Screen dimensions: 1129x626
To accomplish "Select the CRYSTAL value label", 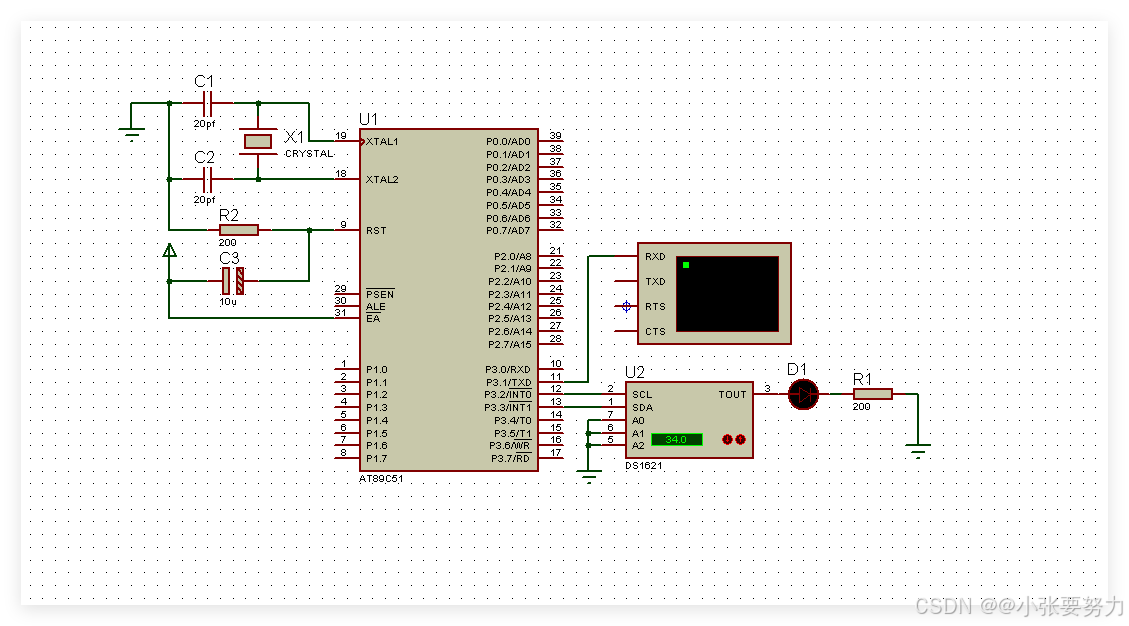I will click(x=309, y=153).
